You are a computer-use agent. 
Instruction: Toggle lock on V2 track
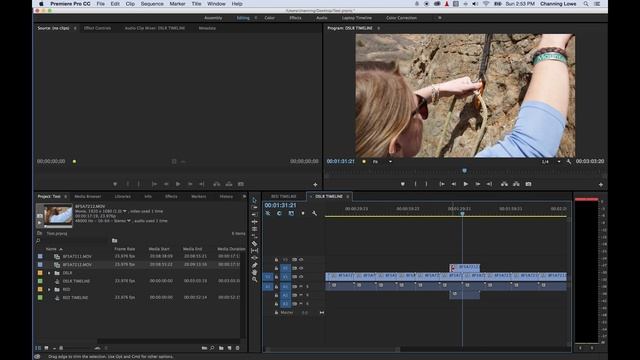(x=276, y=268)
